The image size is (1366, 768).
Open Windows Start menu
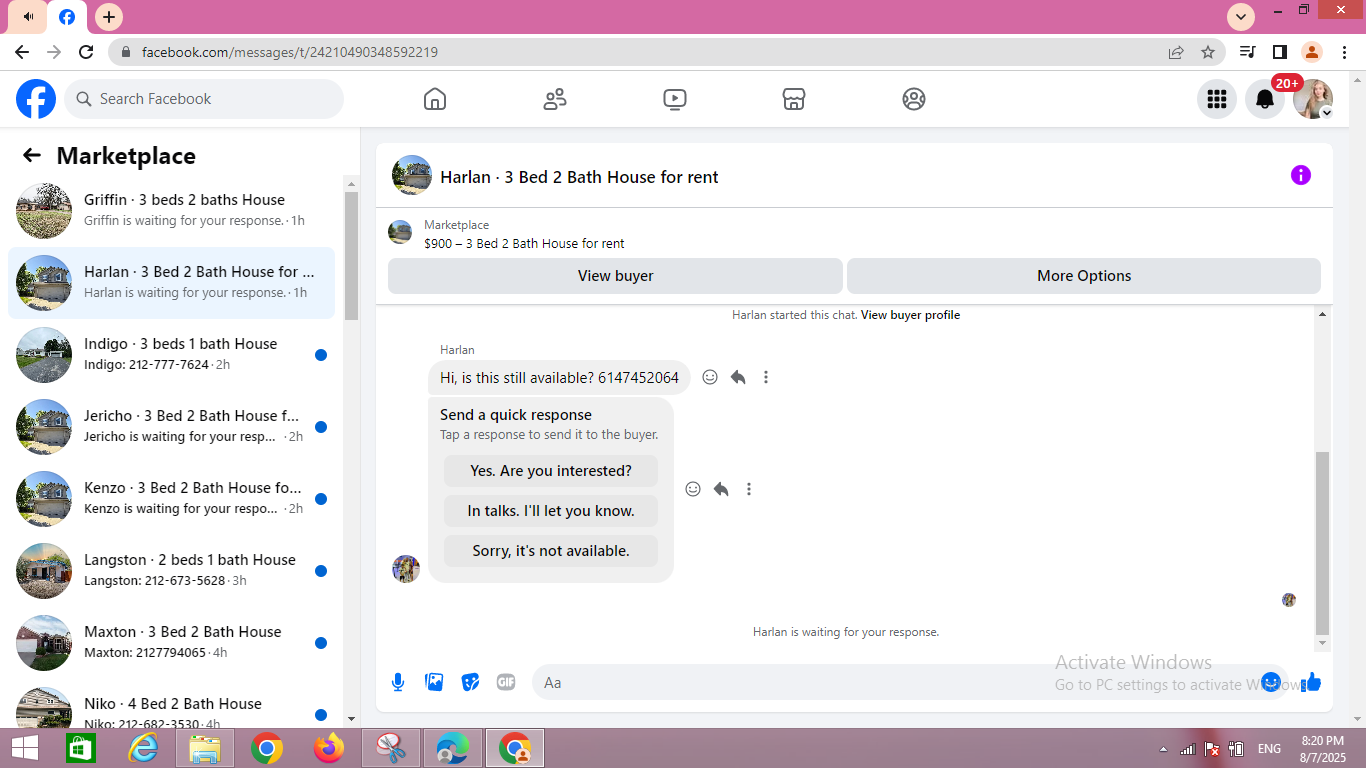(x=25, y=748)
